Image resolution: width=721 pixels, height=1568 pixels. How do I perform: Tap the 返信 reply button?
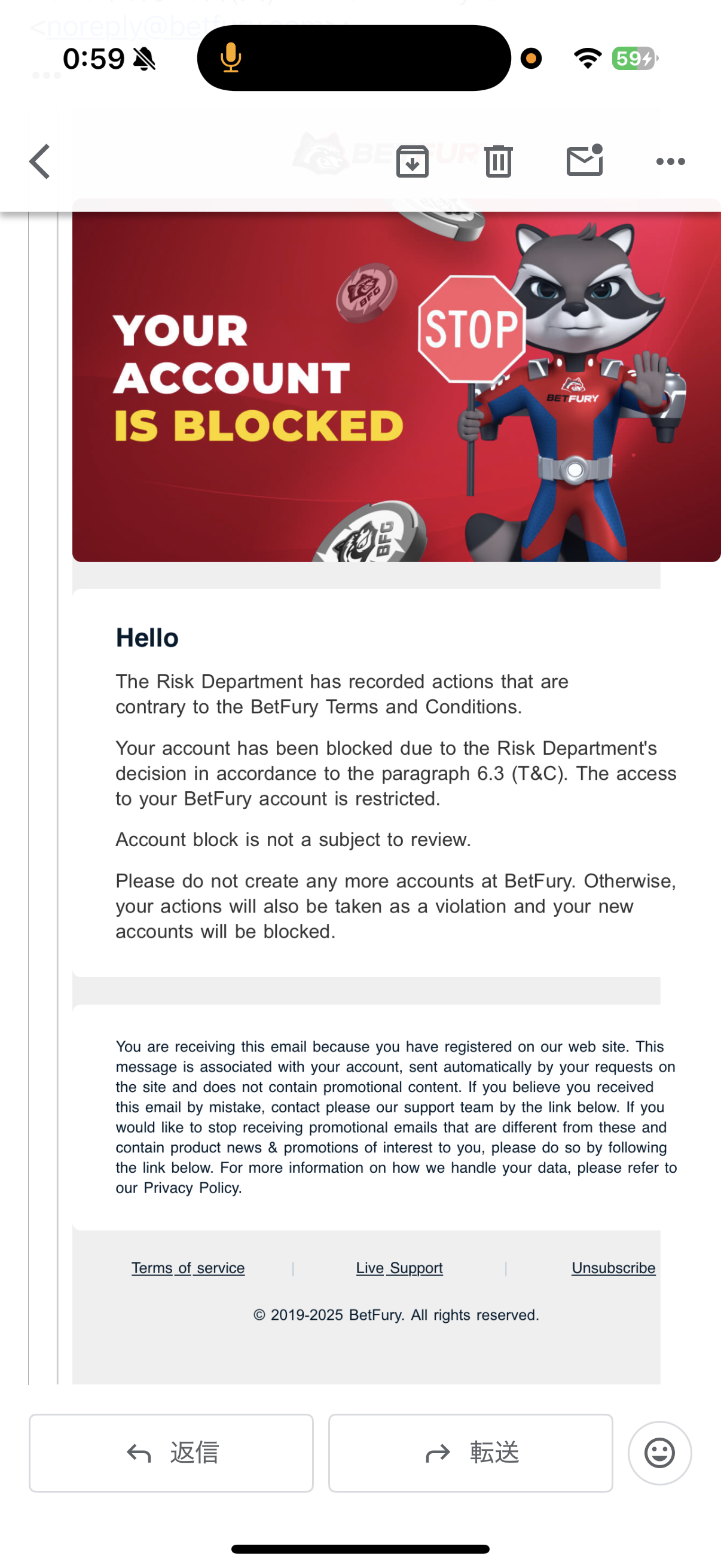pyautogui.click(x=171, y=1453)
